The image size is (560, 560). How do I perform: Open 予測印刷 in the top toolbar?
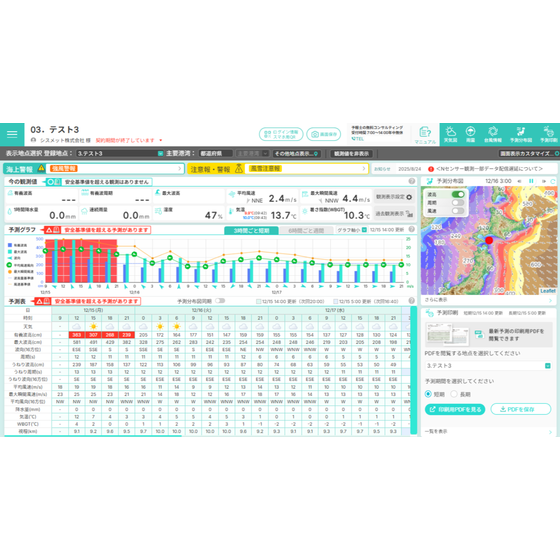tap(549, 134)
